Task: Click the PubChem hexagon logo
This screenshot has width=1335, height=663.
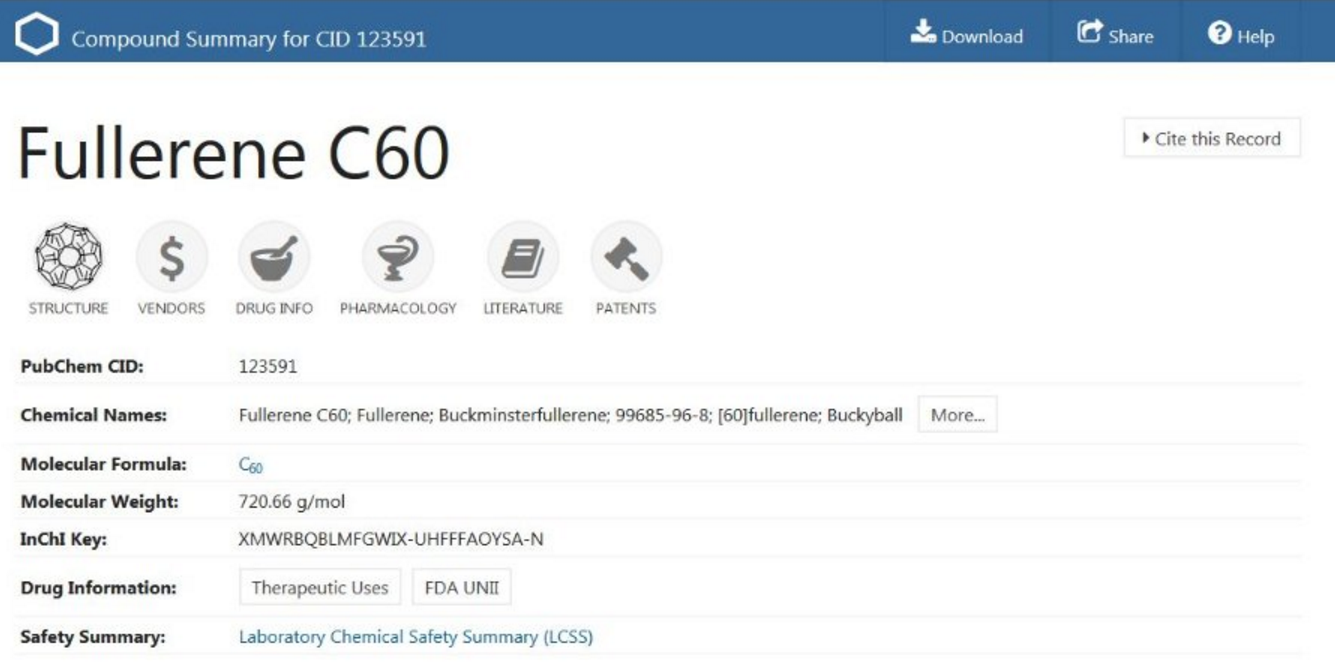Action: tap(37, 34)
